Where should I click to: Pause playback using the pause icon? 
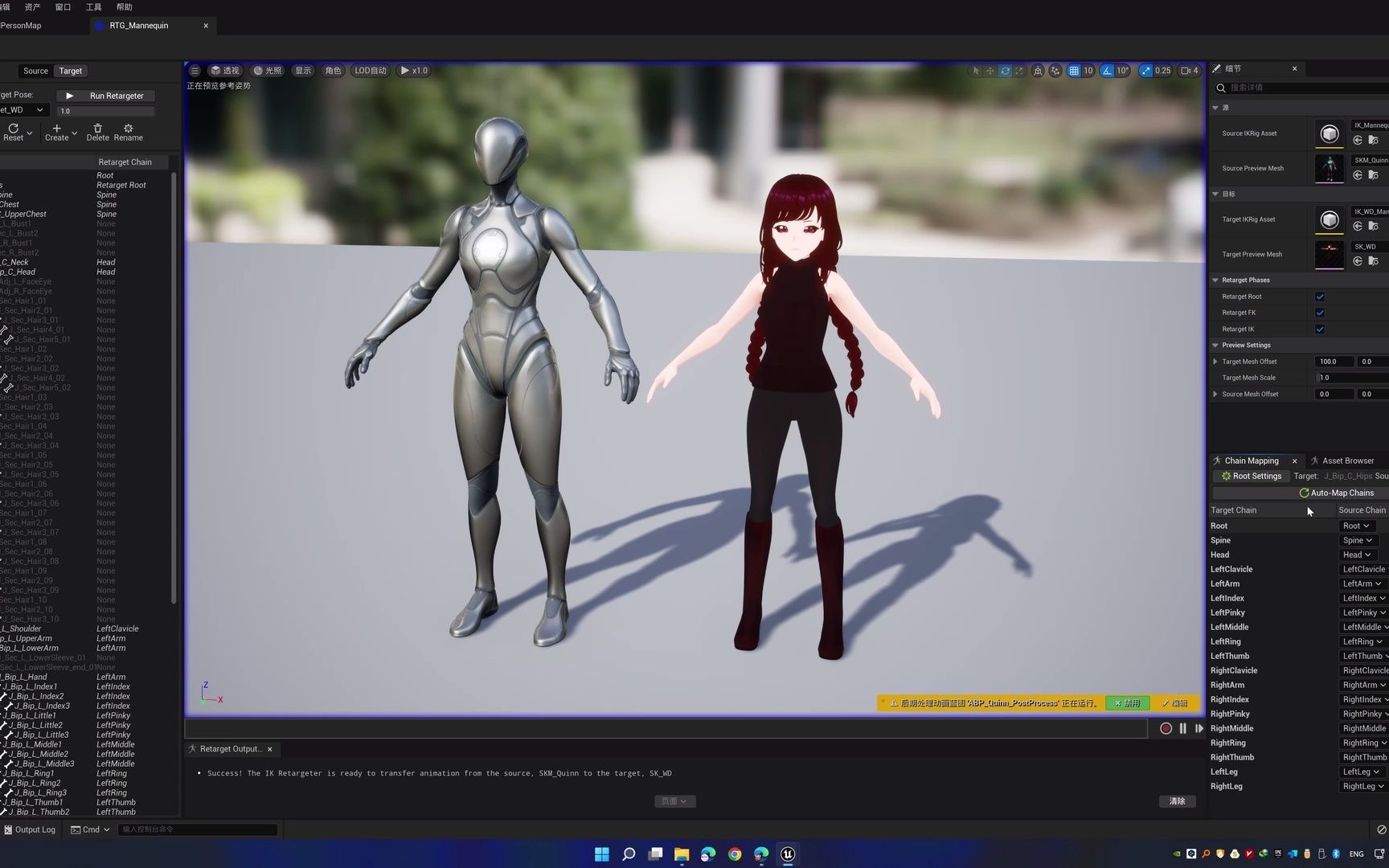(1182, 728)
